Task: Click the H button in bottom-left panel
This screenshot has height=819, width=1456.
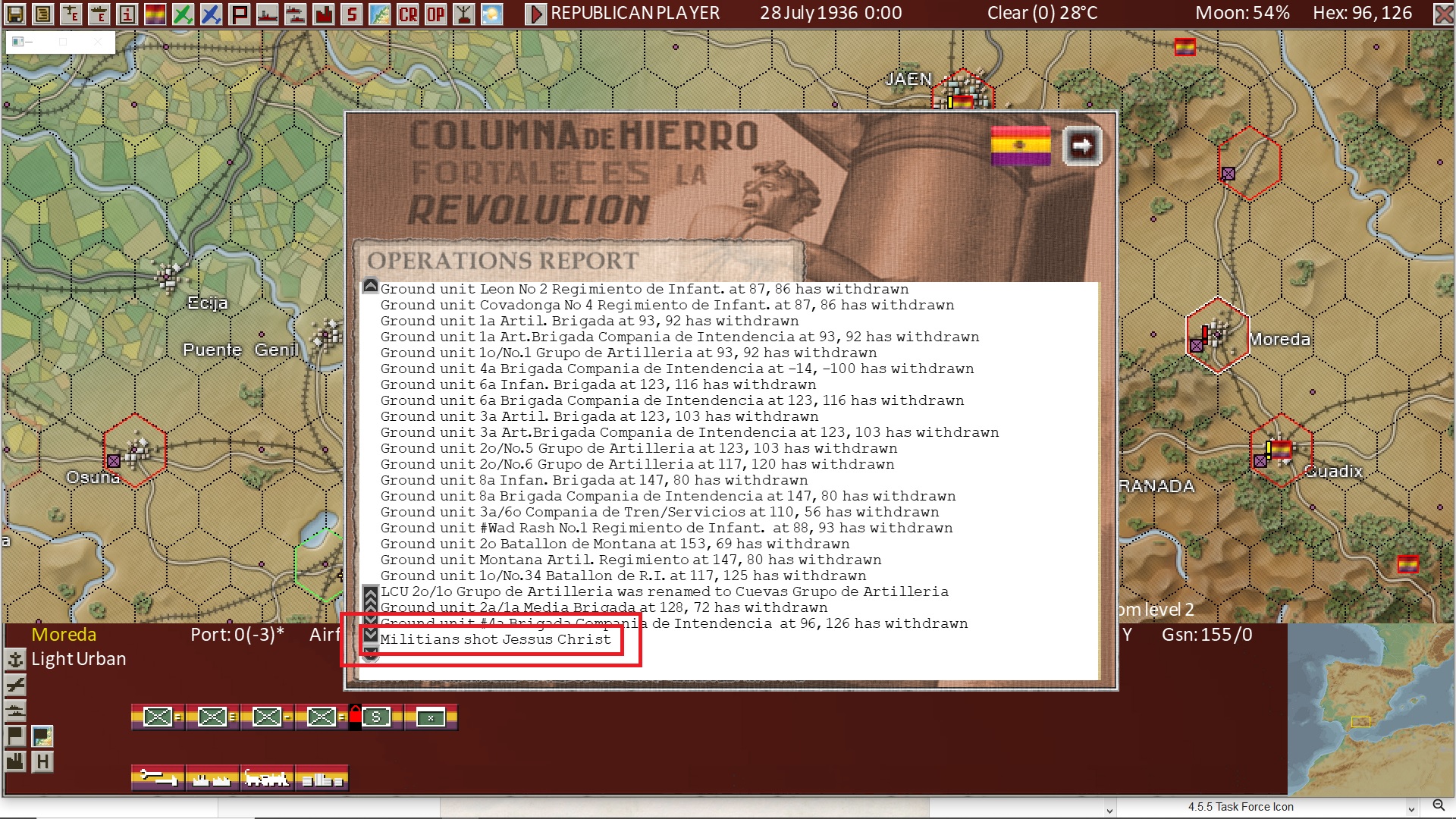Action: [42, 761]
